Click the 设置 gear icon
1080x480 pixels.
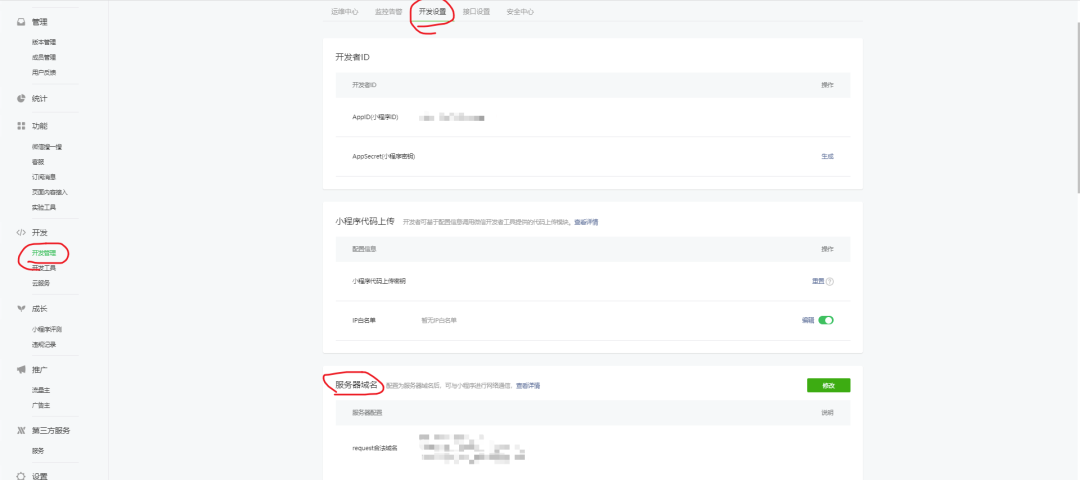(x=21, y=476)
